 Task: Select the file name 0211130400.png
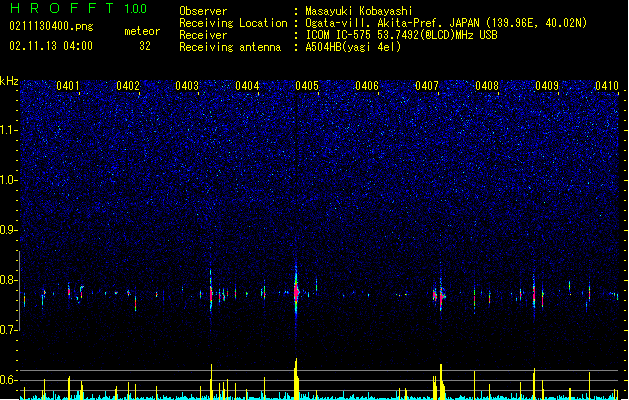[51, 27]
